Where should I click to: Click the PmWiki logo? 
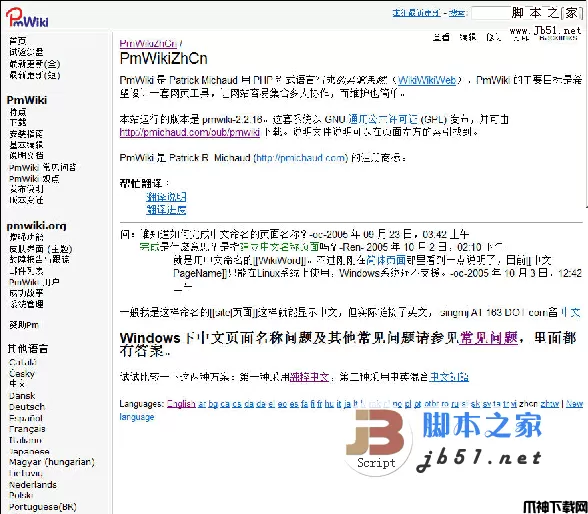(27, 17)
